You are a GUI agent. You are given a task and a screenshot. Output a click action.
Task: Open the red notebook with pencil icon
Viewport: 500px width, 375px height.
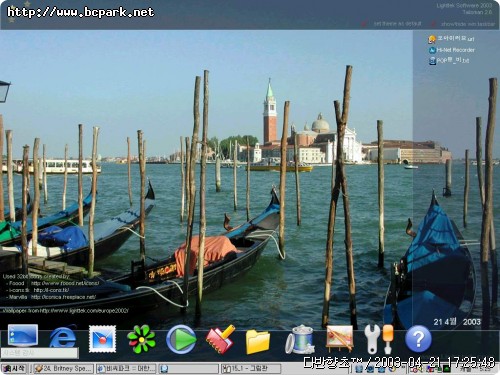[220, 339]
